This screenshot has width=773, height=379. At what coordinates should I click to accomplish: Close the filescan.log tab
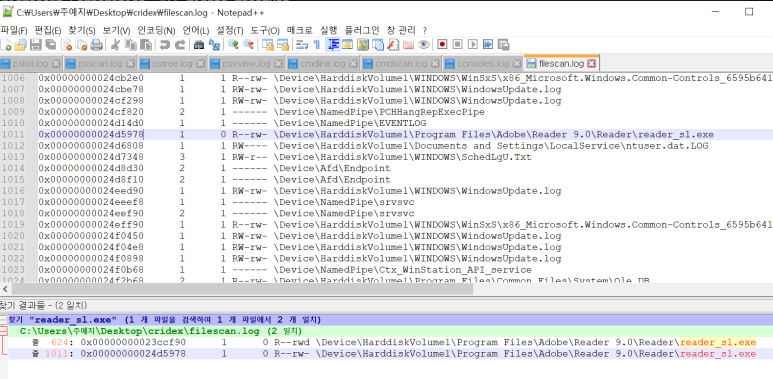(592, 64)
